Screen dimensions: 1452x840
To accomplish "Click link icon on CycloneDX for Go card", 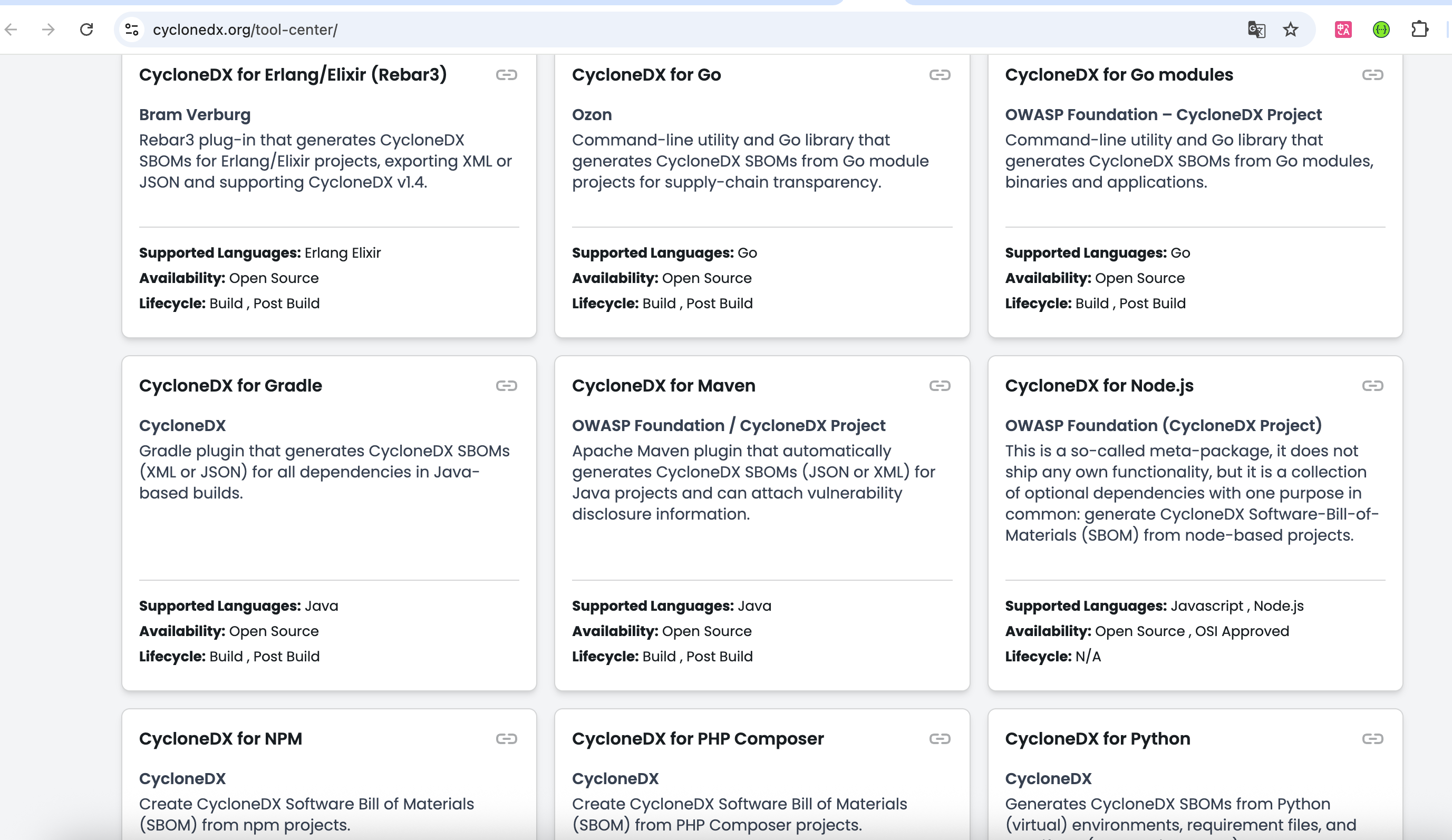I will coord(939,75).
